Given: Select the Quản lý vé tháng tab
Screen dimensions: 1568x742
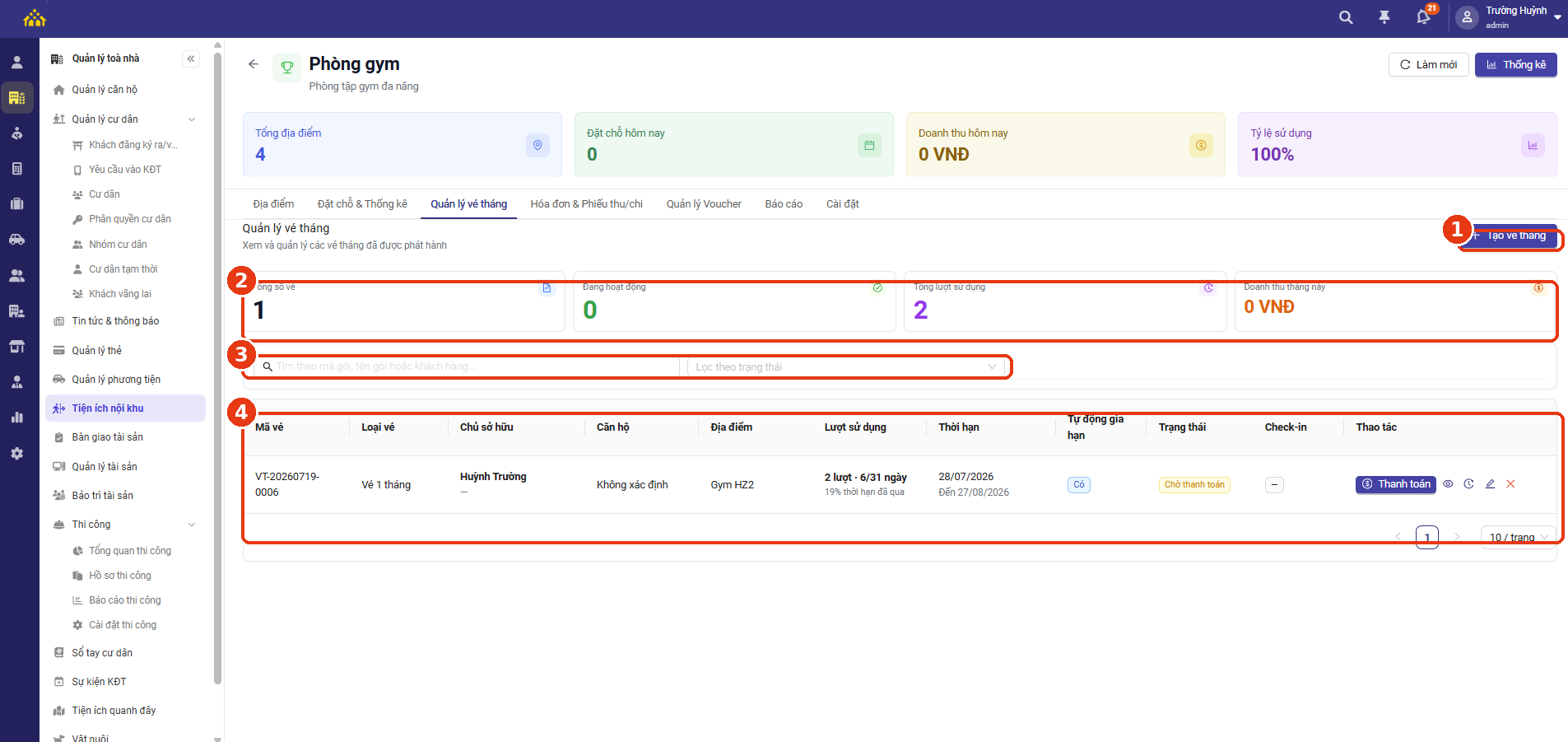Looking at the screenshot, I should click(x=469, y=204).
